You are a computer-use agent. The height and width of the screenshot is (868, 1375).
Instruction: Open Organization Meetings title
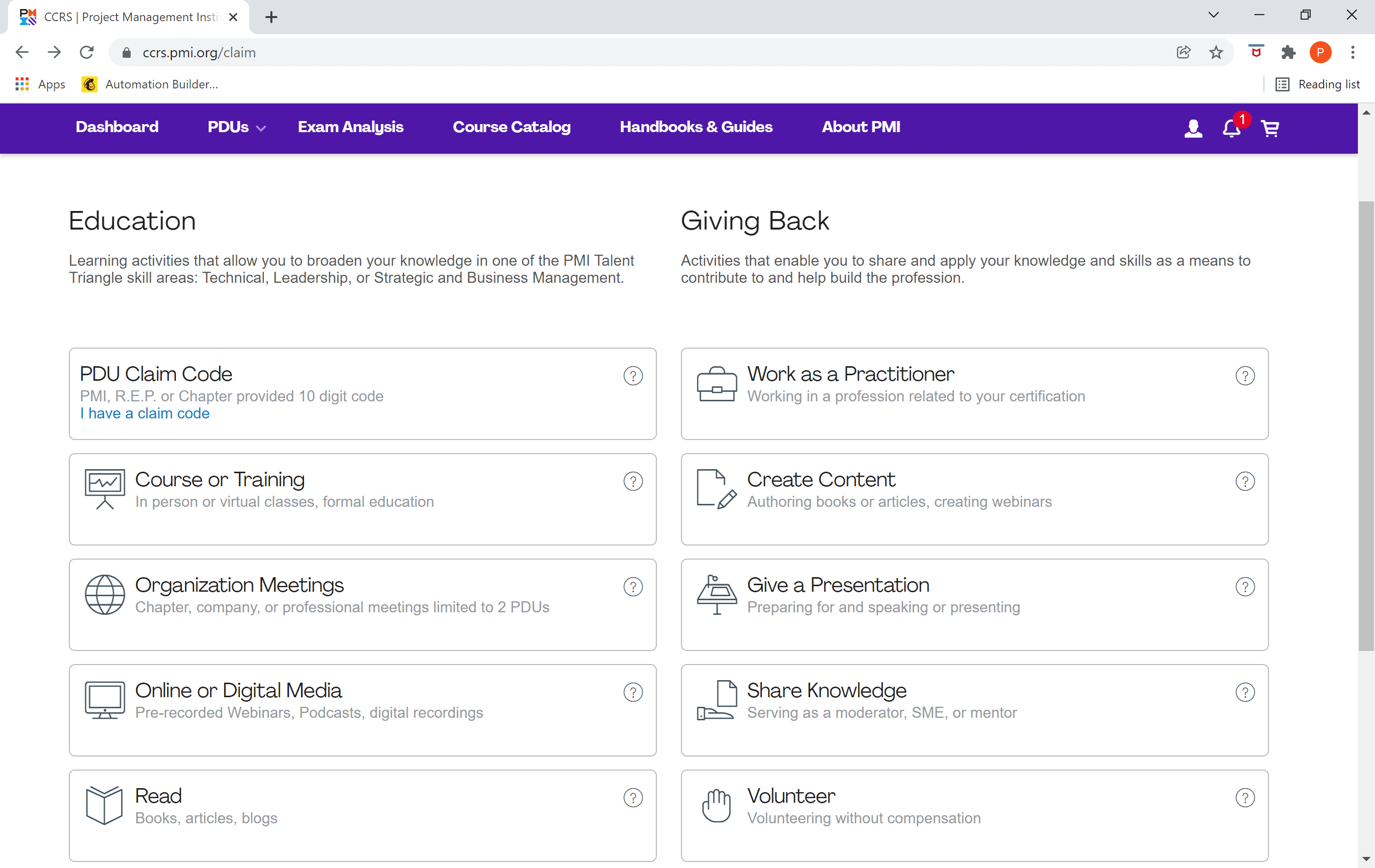pos(239,585)
